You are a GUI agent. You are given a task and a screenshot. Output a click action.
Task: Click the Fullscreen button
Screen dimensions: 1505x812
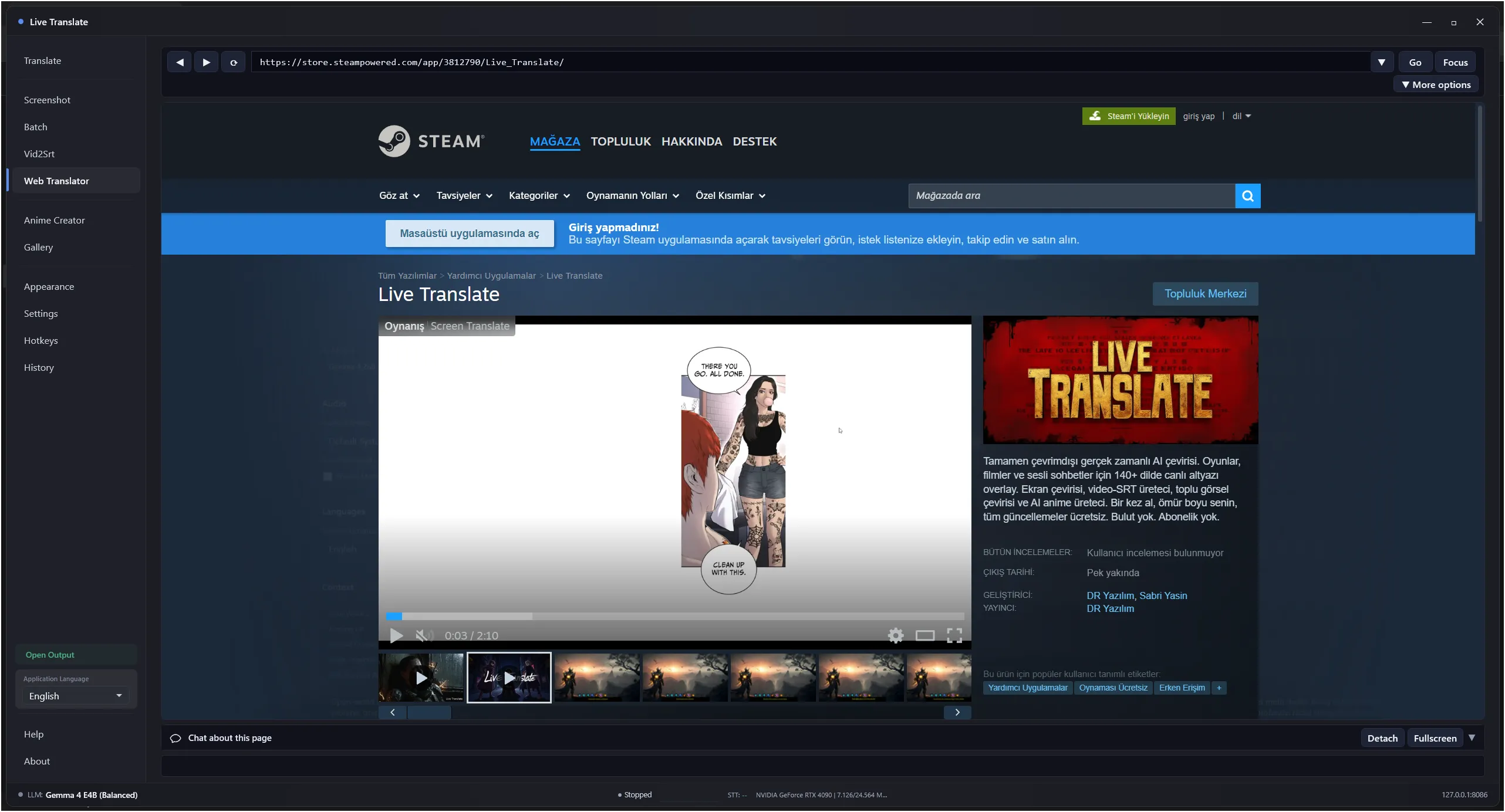pos(1435,738)
